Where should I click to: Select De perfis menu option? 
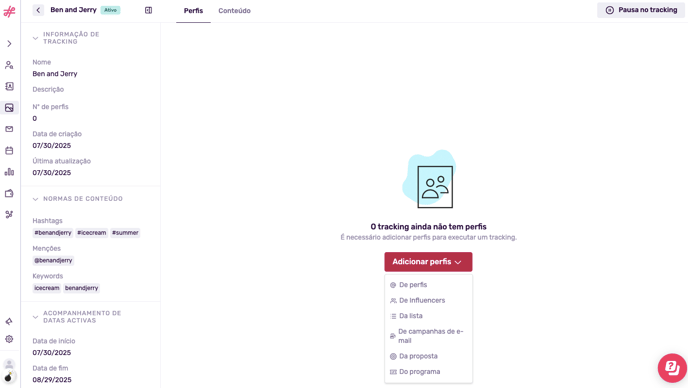point(428,285)
